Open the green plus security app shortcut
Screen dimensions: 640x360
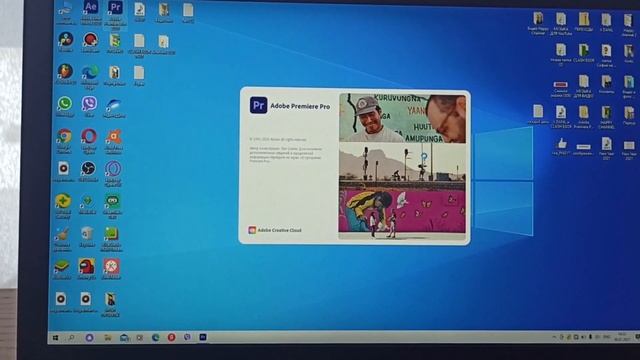pyautogui.click(x=63, y=201)
